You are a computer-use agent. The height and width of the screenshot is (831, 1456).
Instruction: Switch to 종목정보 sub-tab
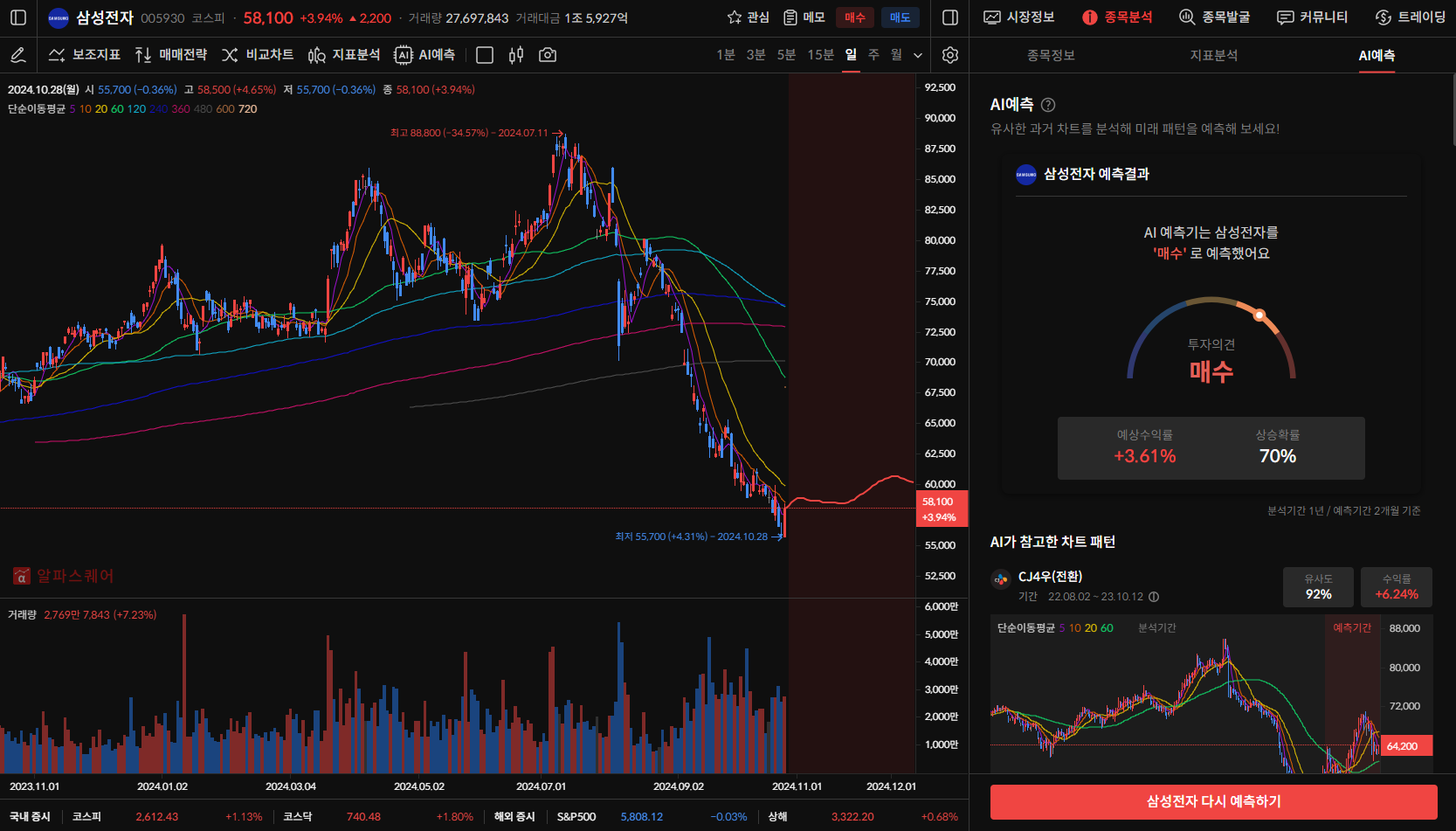point(1051,55)
